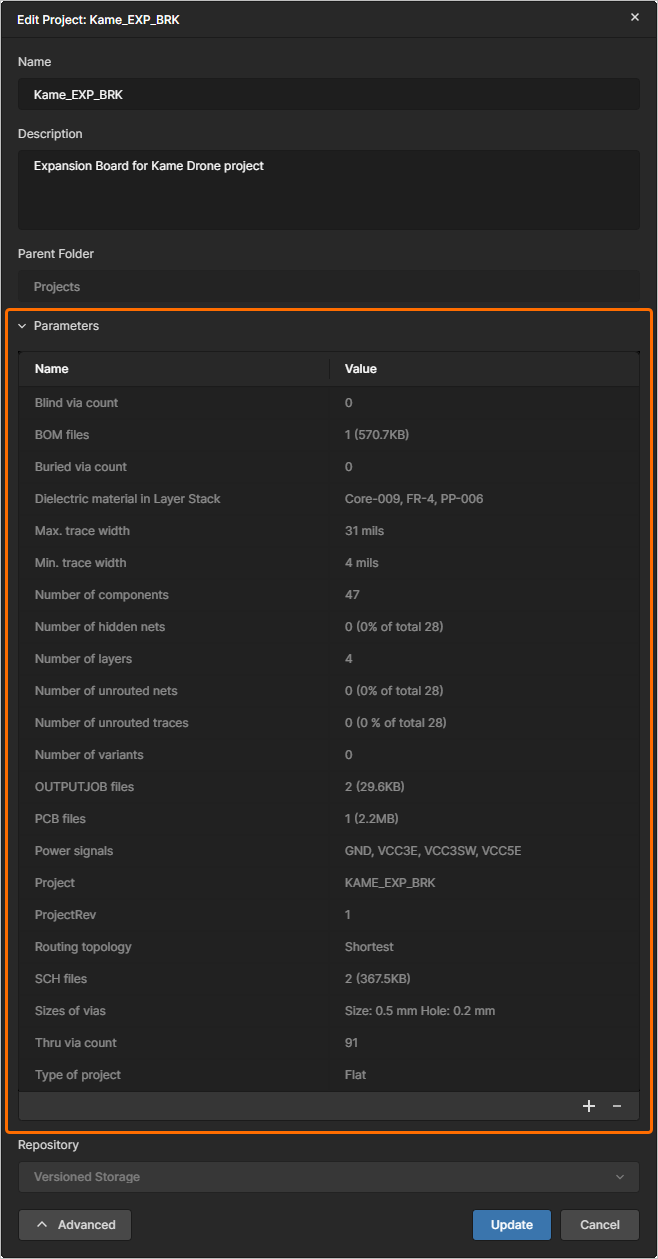658x1259 pixels.
Task: Add a new parameter with plus icon
Action: [589, 1106]
